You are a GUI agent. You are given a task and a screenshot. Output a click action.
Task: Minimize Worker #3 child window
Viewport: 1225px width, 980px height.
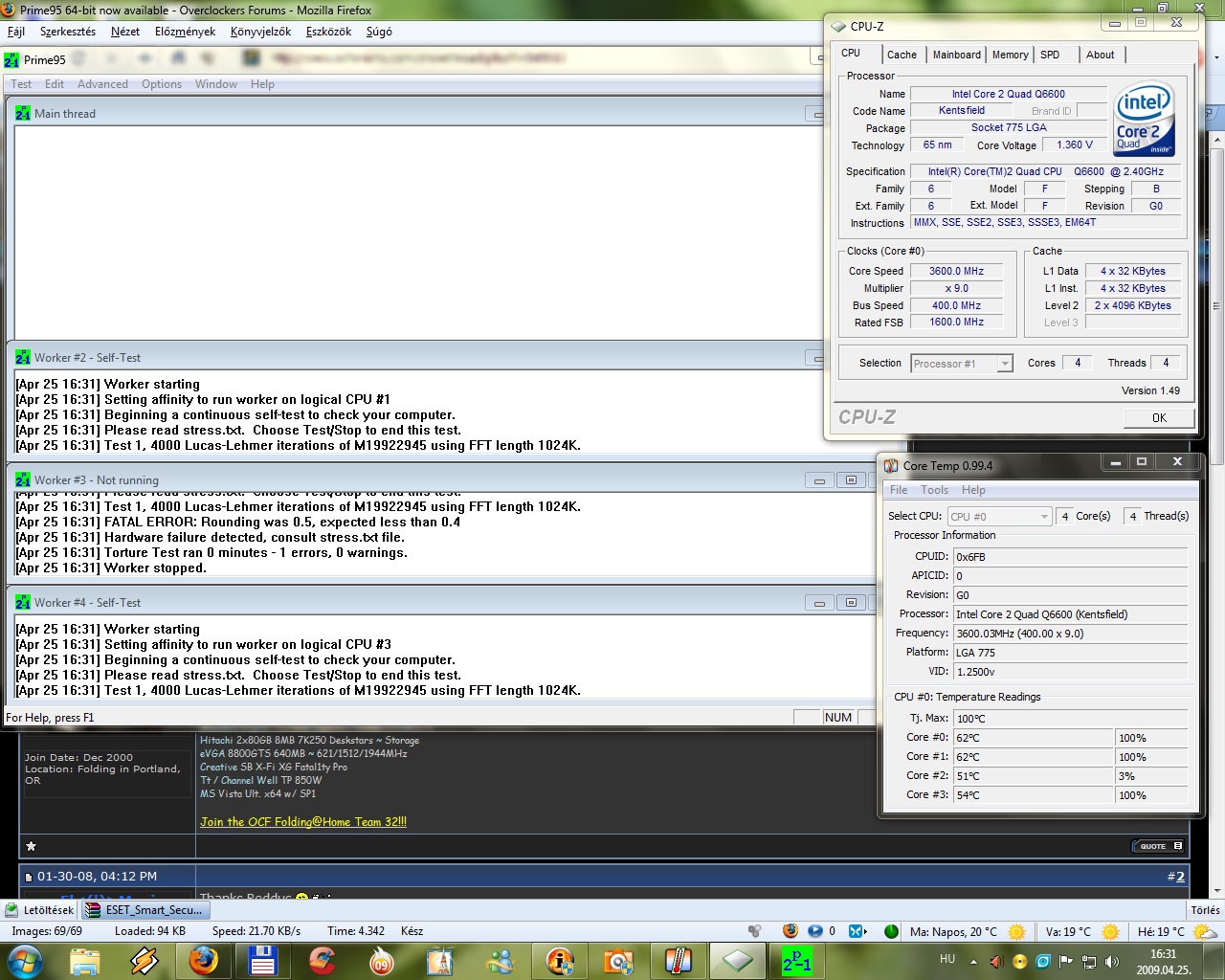(x=819, y=480)
